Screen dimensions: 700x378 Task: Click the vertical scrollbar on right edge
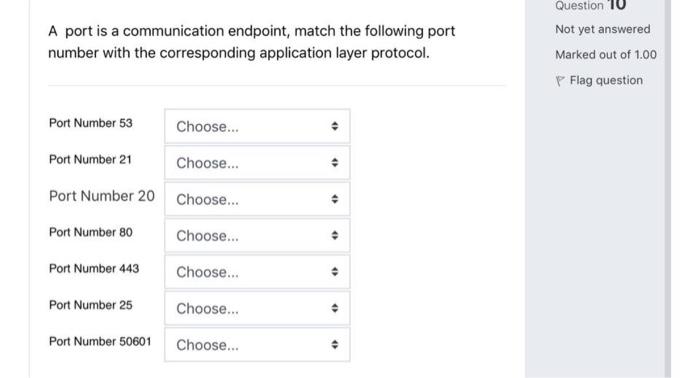click(x=667, y=189)
